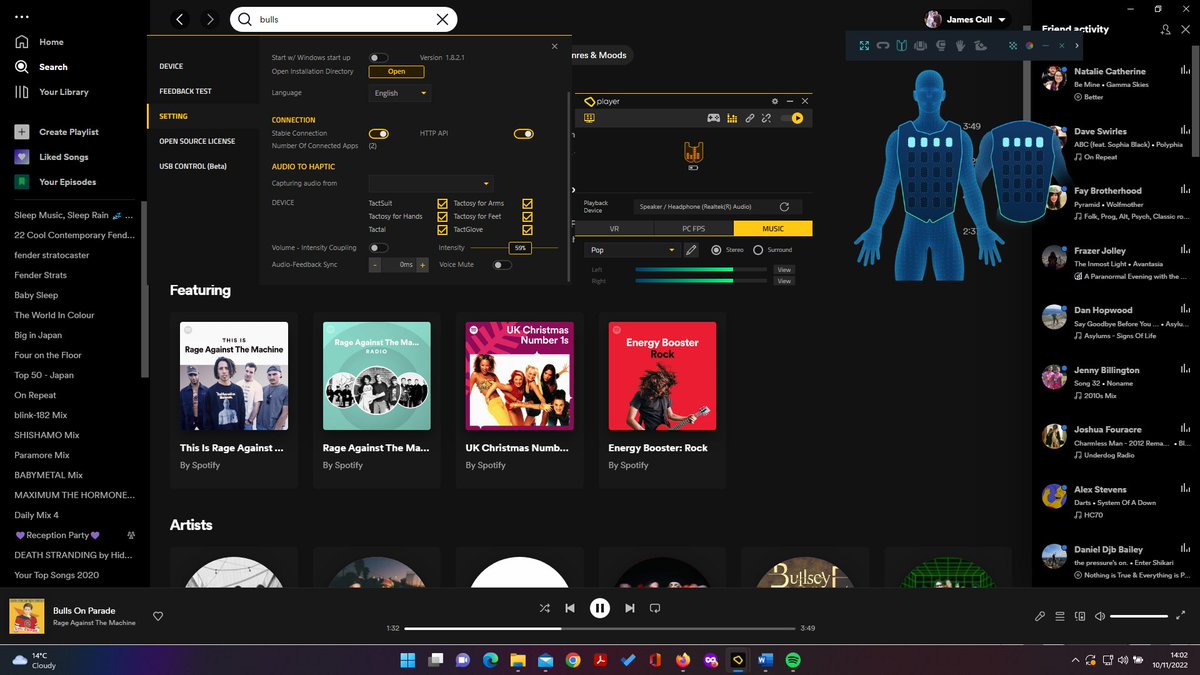1200x675 pixels.
Task: Enable repeat in the player bar
Action: pos(655,607)
